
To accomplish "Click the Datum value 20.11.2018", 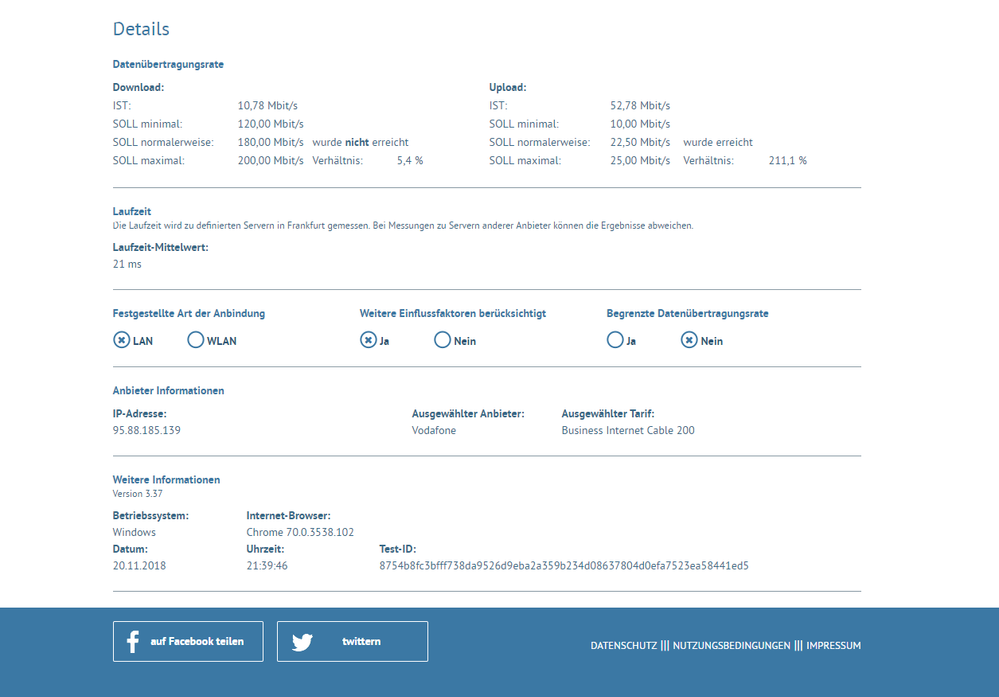I will pos(140,566).
